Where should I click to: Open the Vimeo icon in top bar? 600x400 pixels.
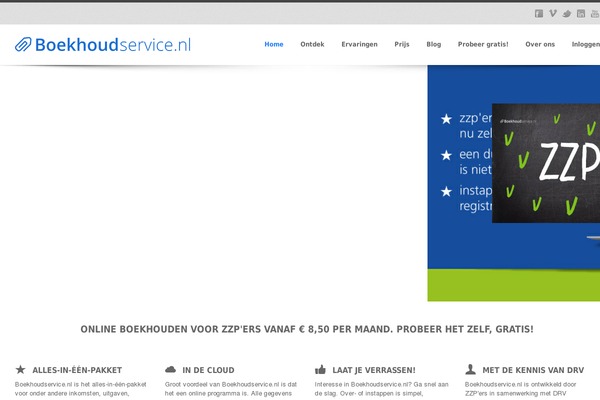(553, 14)
